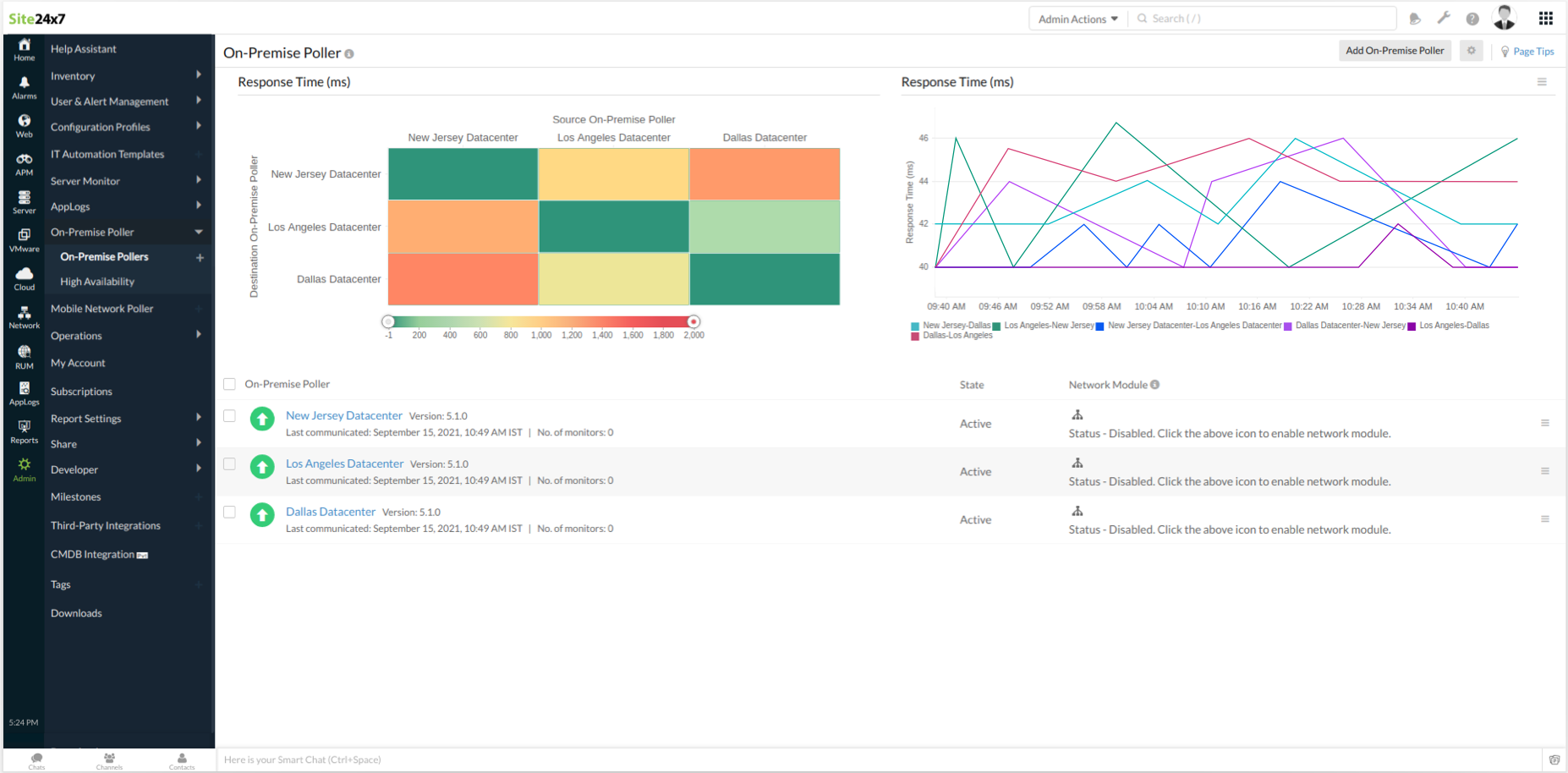The width and height of the screenshot is (1568, 773).
Task: Switch to High Availability under On-Premise Poller
Action: point(96,281)
